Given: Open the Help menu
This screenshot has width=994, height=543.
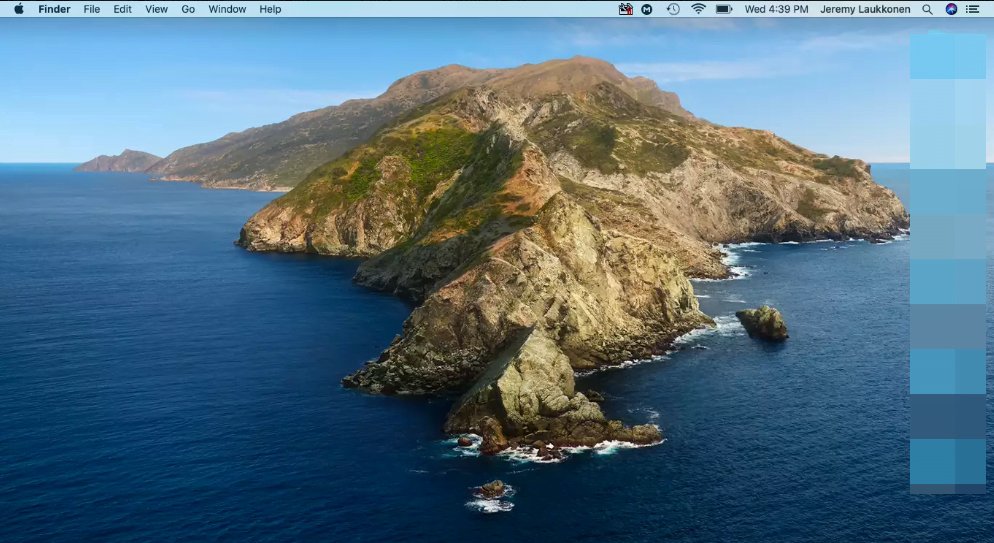Looking at the screenshot, I should 270,9.
